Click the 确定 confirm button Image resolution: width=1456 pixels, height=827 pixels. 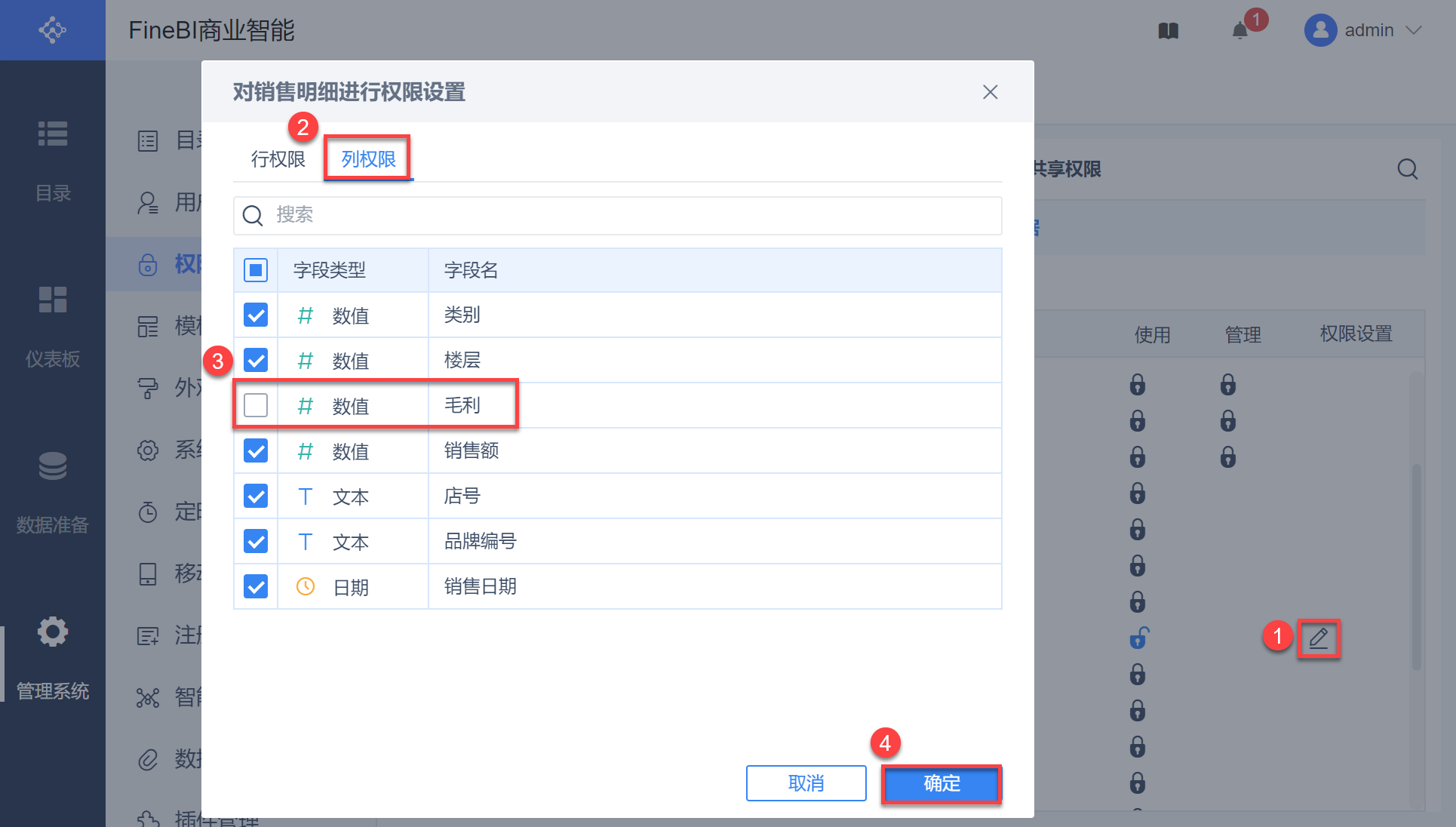pos(941,783)
